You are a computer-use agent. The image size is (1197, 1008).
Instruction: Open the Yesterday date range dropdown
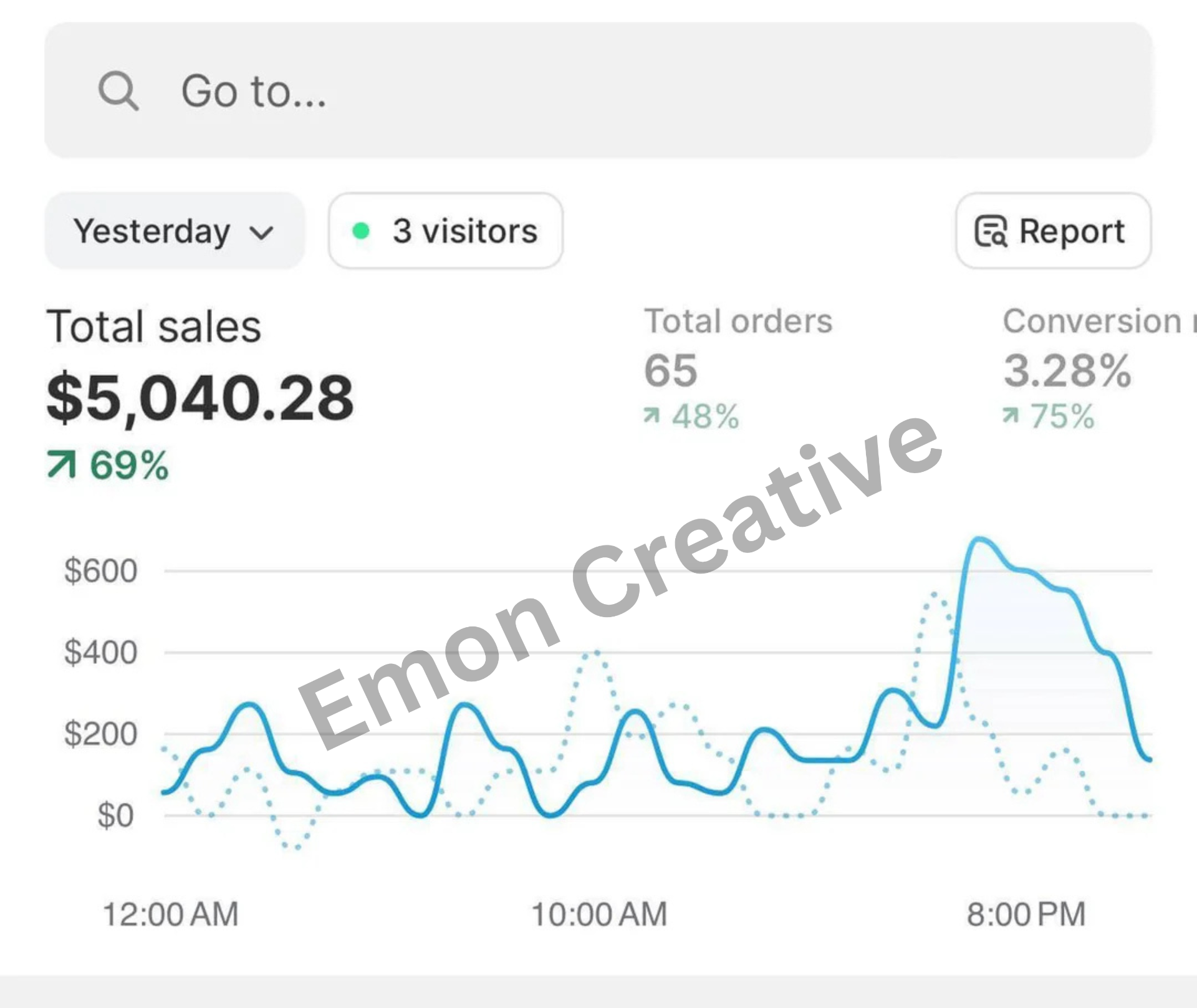pyautogui.click(x=175, y=231)
